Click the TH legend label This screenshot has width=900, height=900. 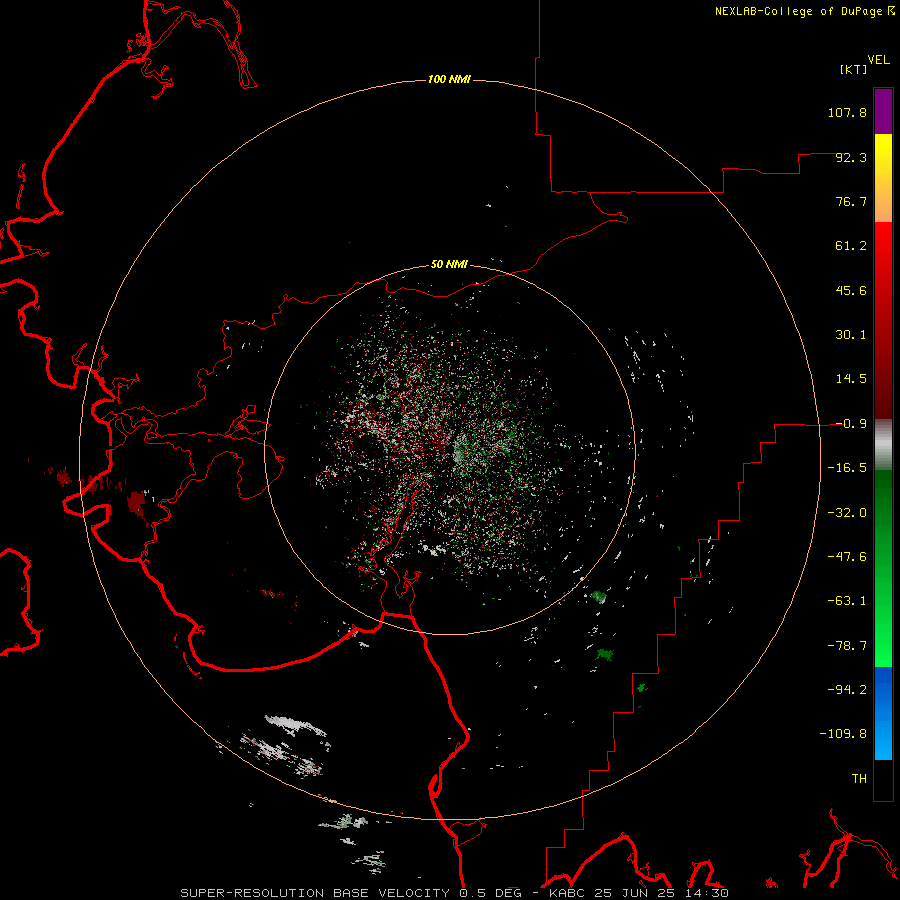point(859,778)
